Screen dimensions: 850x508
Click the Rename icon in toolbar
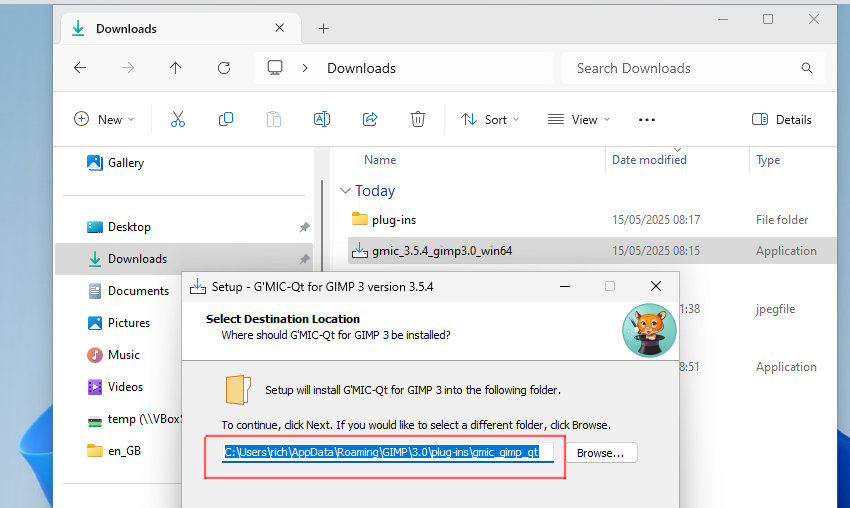click(x=322, y=119)
